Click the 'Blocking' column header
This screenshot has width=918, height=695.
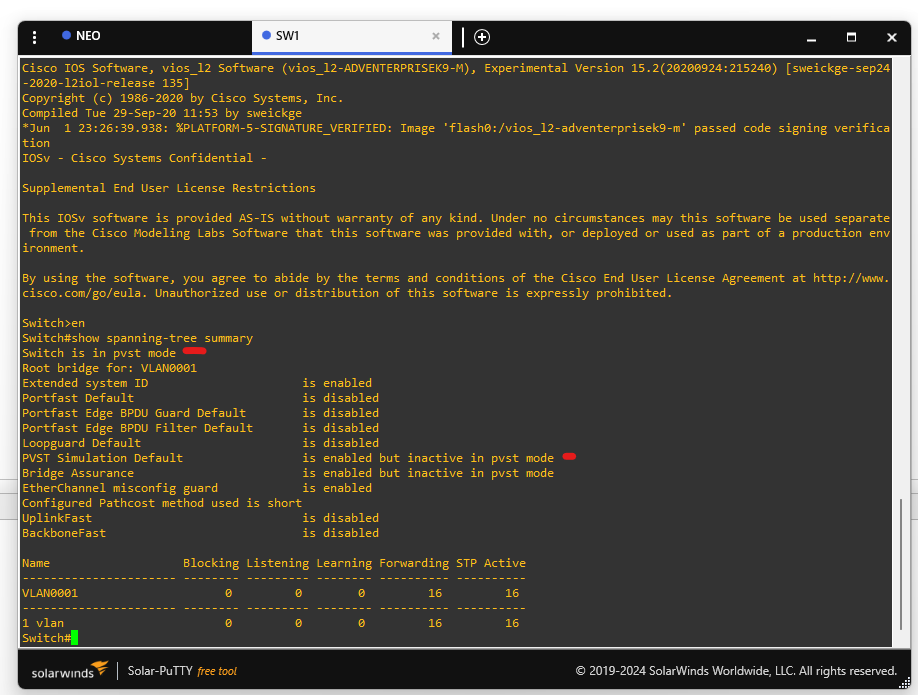coord(211,563)
